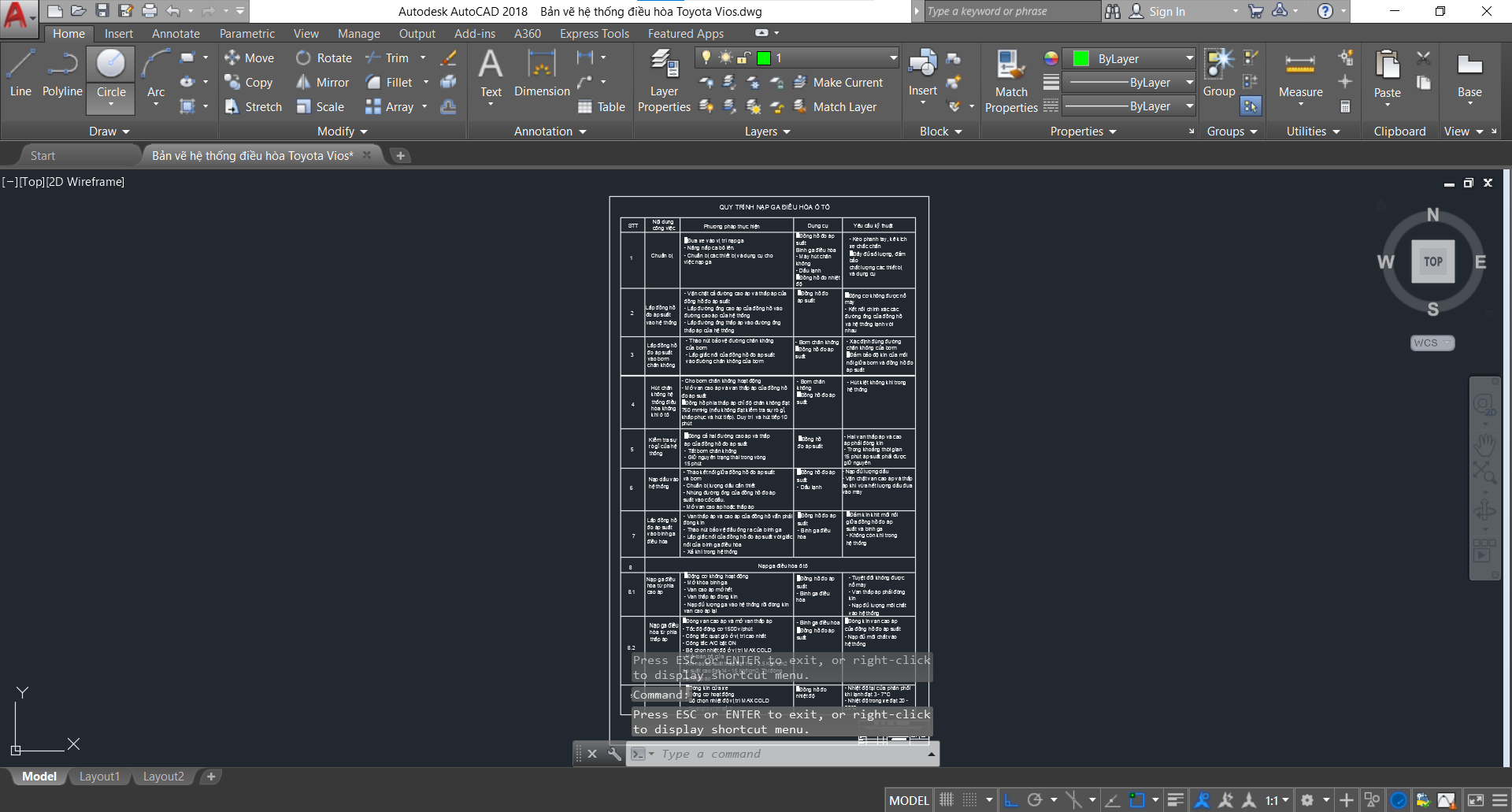Viewport: 1512px width, 812px height.
Task: Open the Express Tools ribbon tab
Action: 595,34
